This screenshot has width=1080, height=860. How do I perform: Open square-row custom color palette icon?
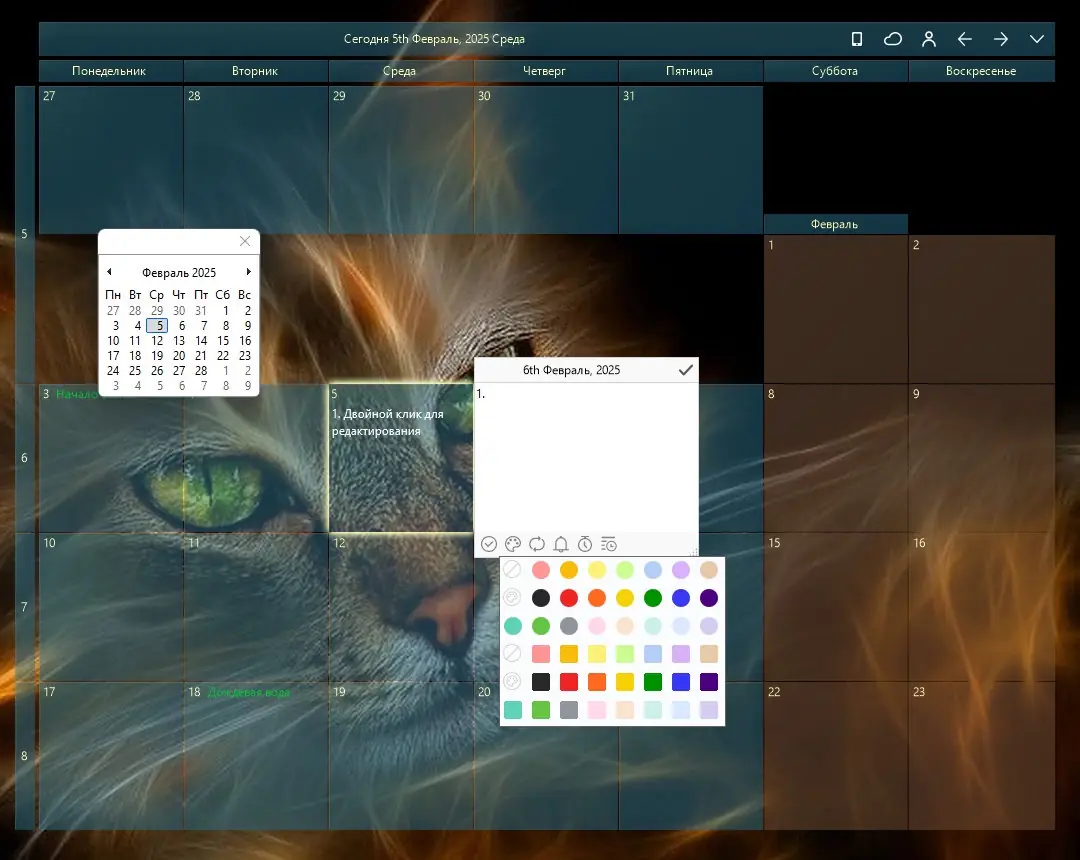[x=512, y=682]
